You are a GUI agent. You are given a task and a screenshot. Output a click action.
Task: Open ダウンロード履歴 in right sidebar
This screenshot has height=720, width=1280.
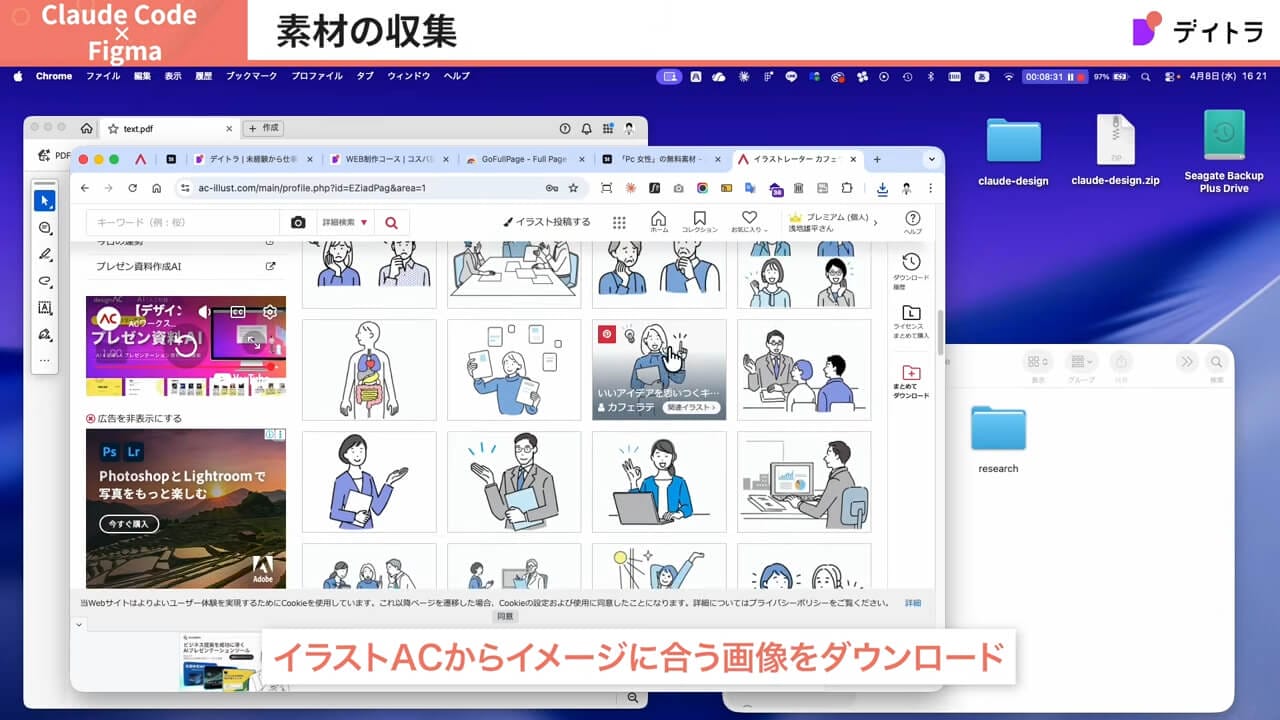pyautogui.click(x=910, y=268)
